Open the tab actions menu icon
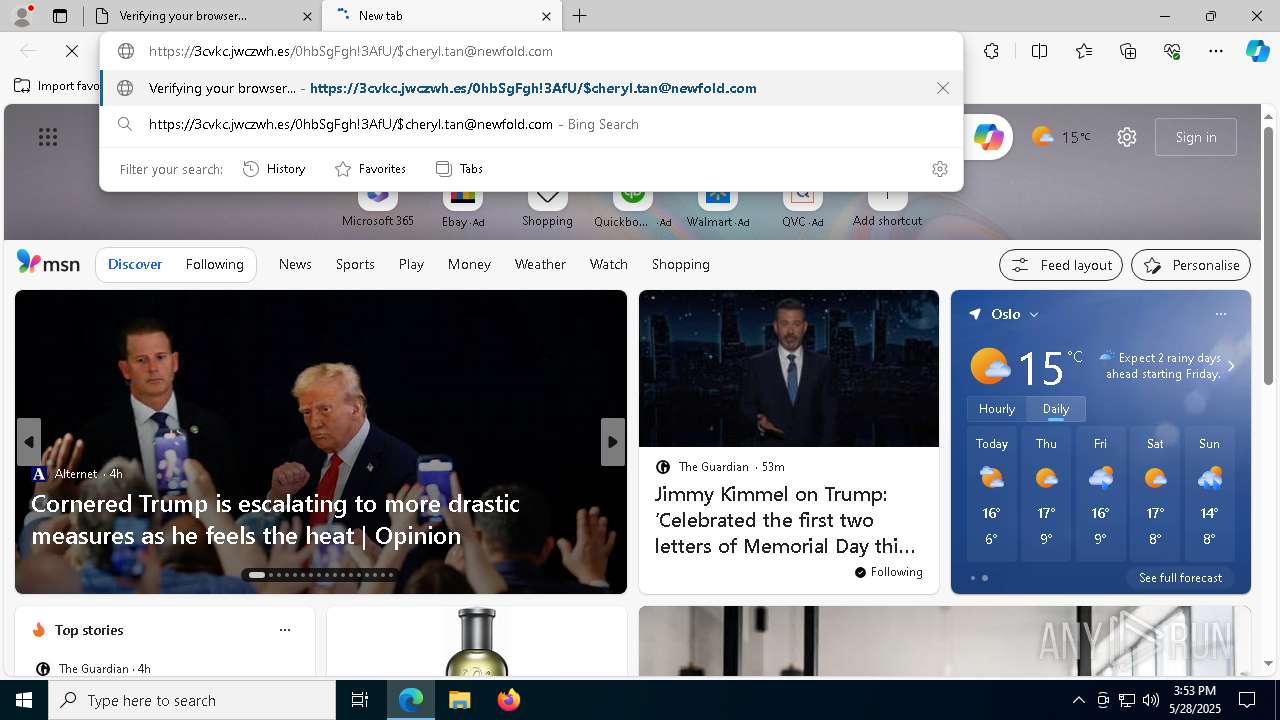 (60, 16)
